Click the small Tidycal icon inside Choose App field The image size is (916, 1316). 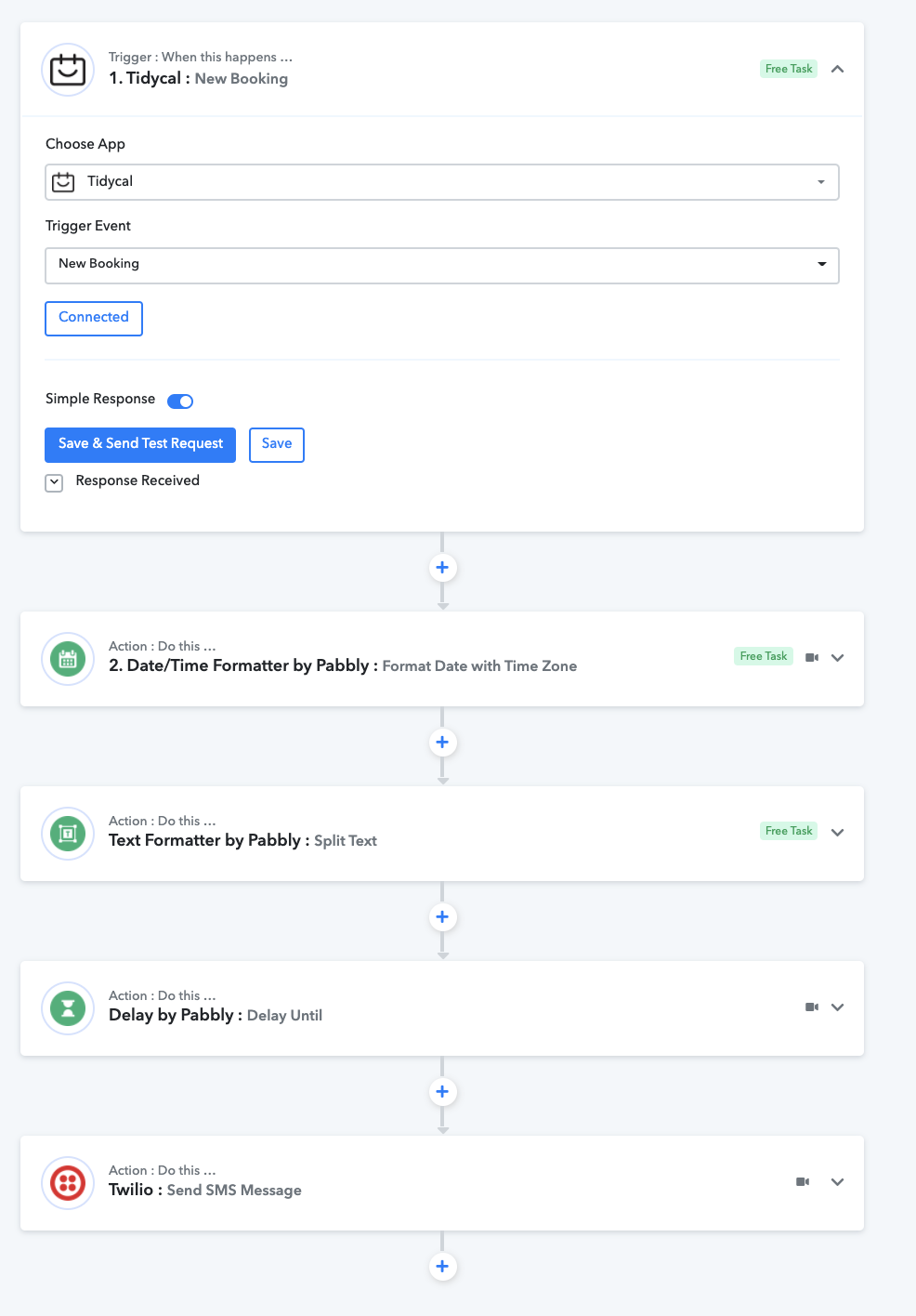(63, 182)
